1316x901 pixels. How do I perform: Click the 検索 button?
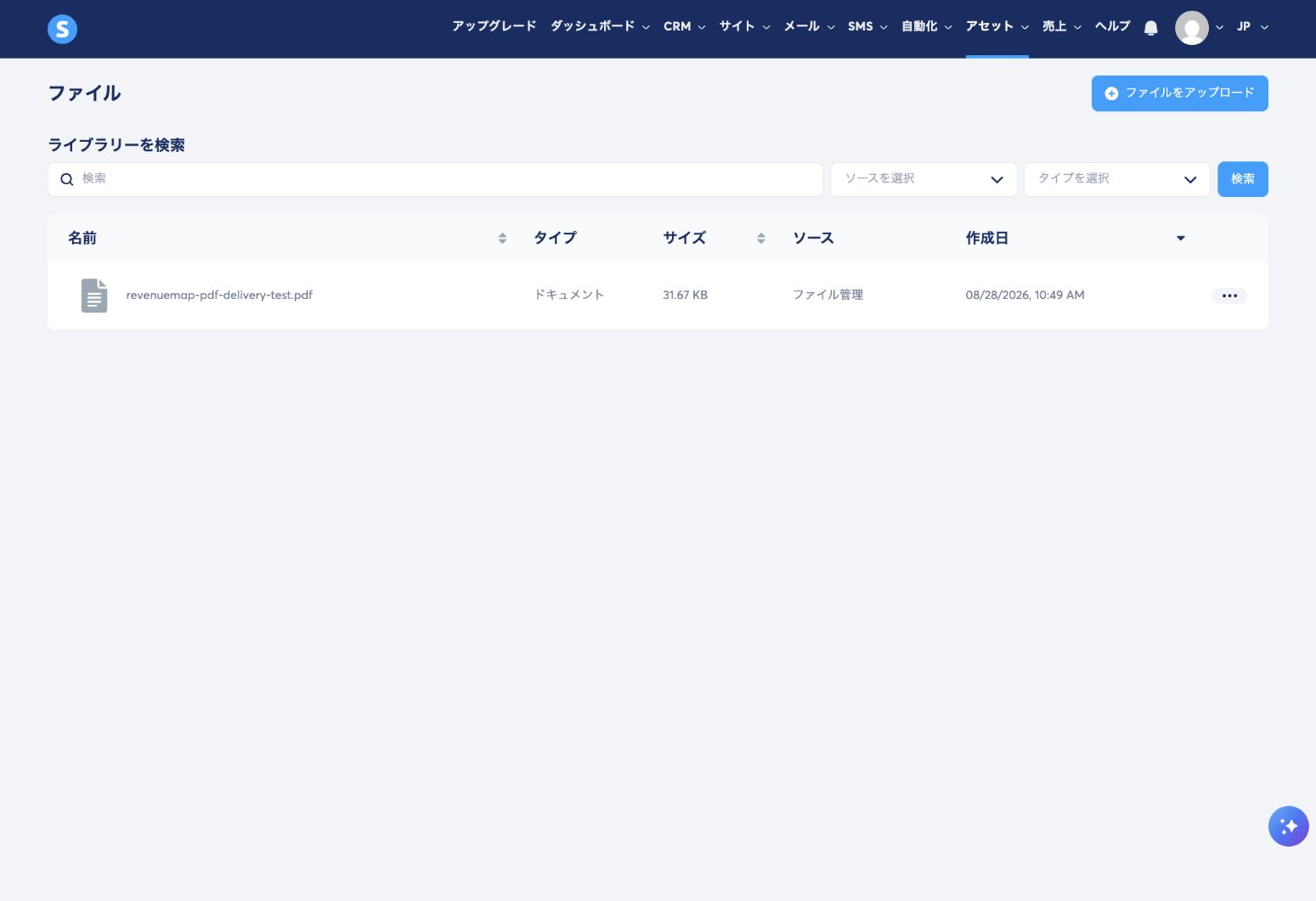(x=1242, y=179)
